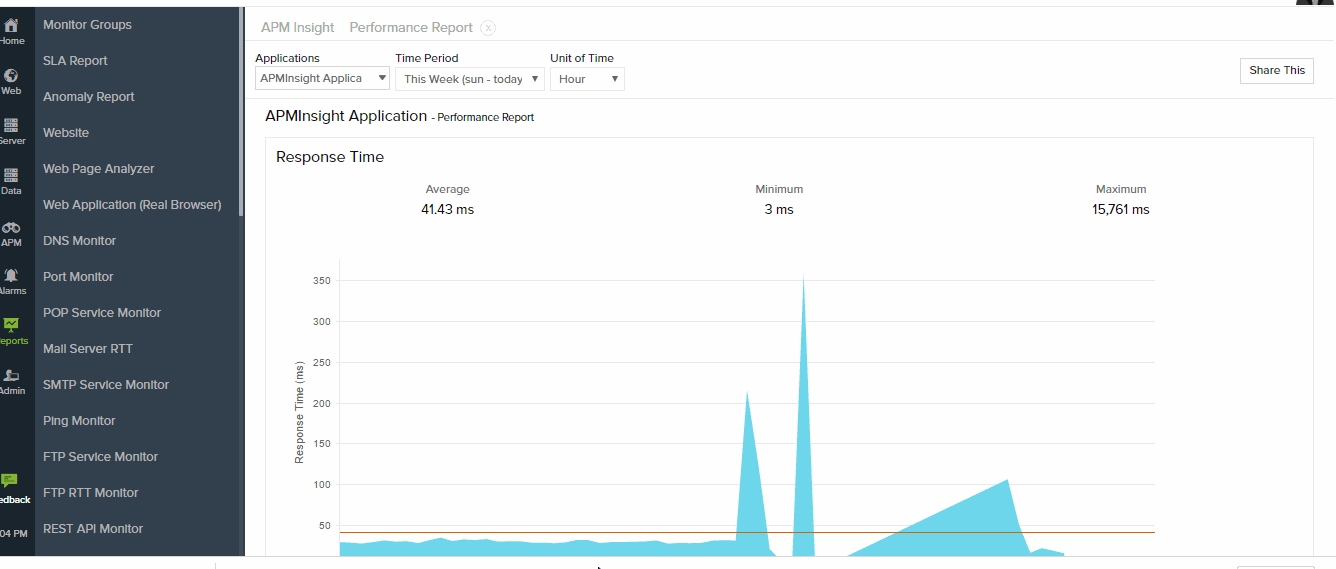The image size is (1336, 569).
Task: Open the Web globe icon
Action: pos(11,76)
